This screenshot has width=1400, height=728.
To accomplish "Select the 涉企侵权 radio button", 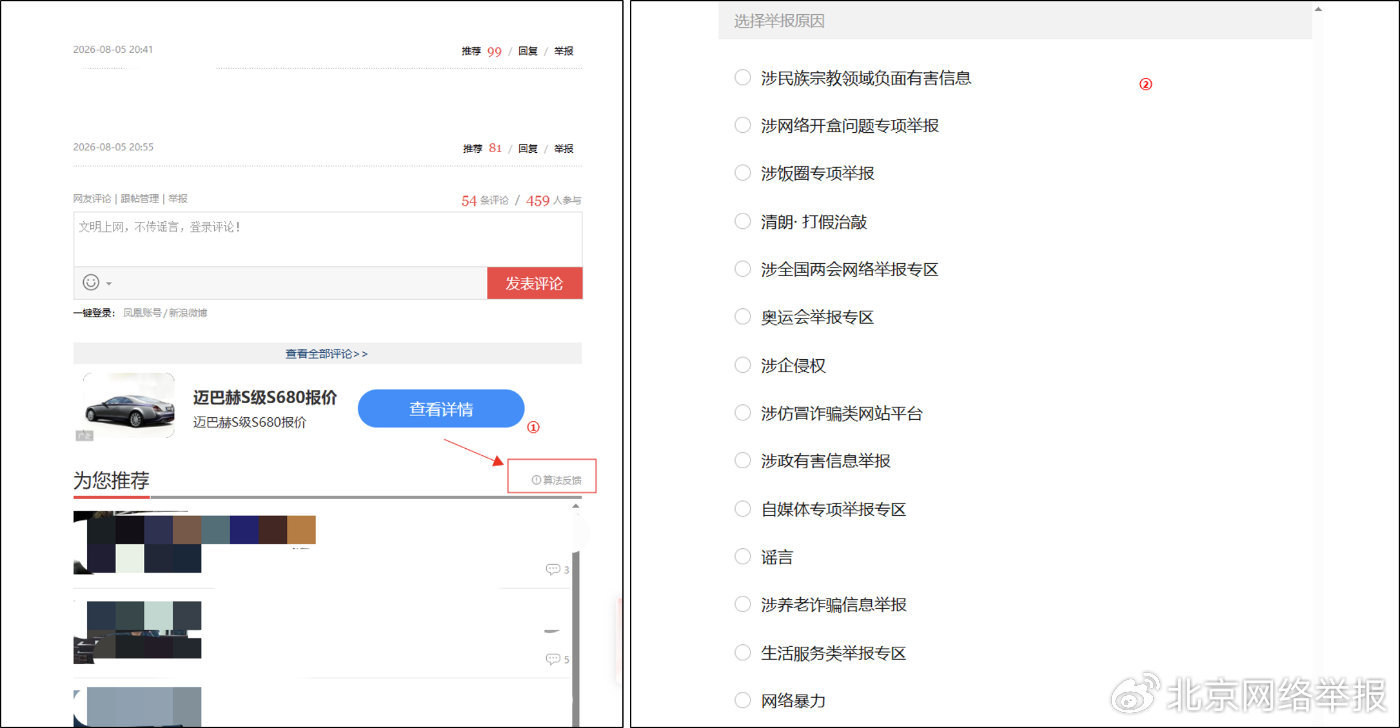I will pos(742,365).
